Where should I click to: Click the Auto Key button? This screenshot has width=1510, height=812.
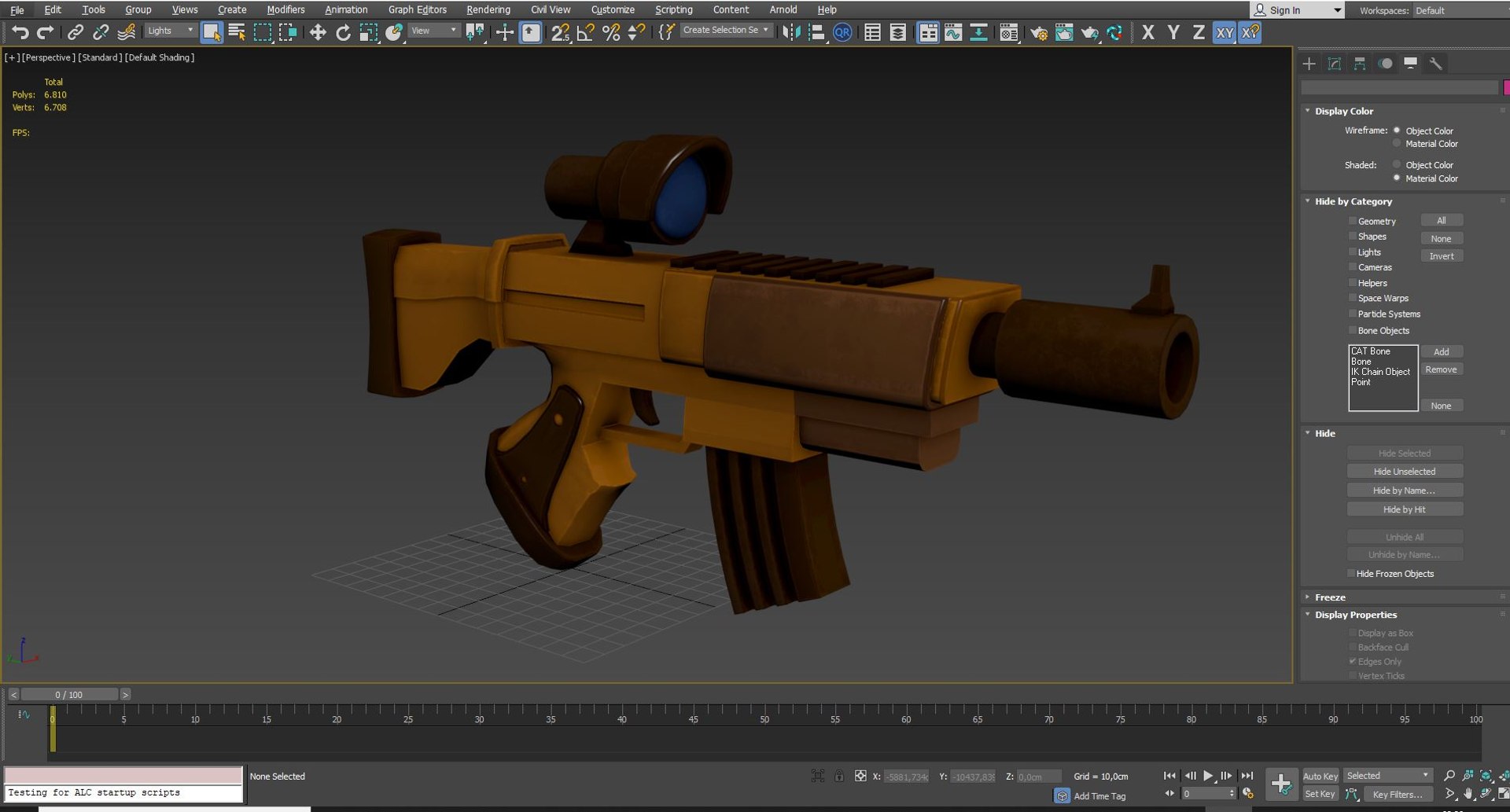click(x=1320, y=776)
